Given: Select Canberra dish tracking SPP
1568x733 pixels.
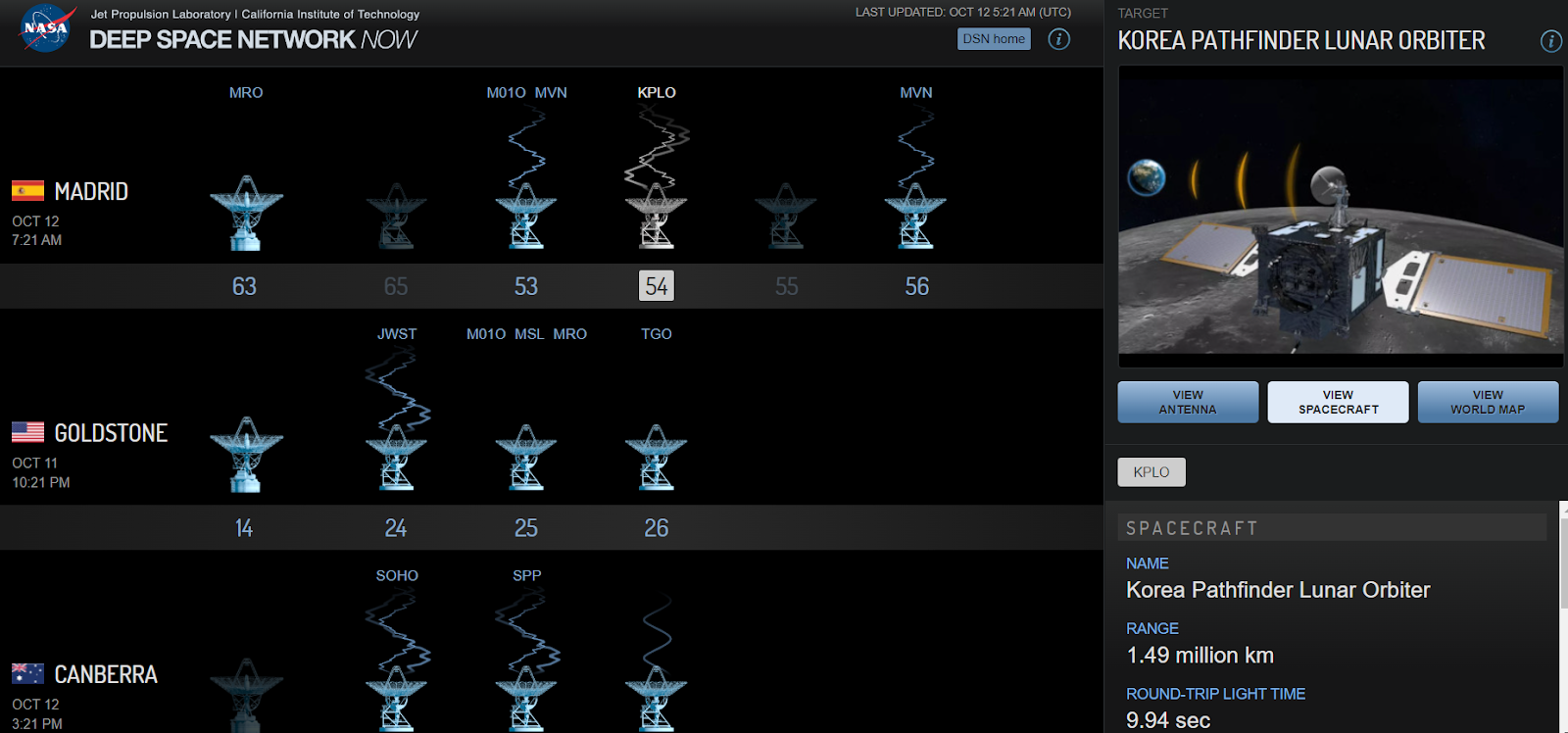Looking at the screenshot, I should tap(526, 699).
